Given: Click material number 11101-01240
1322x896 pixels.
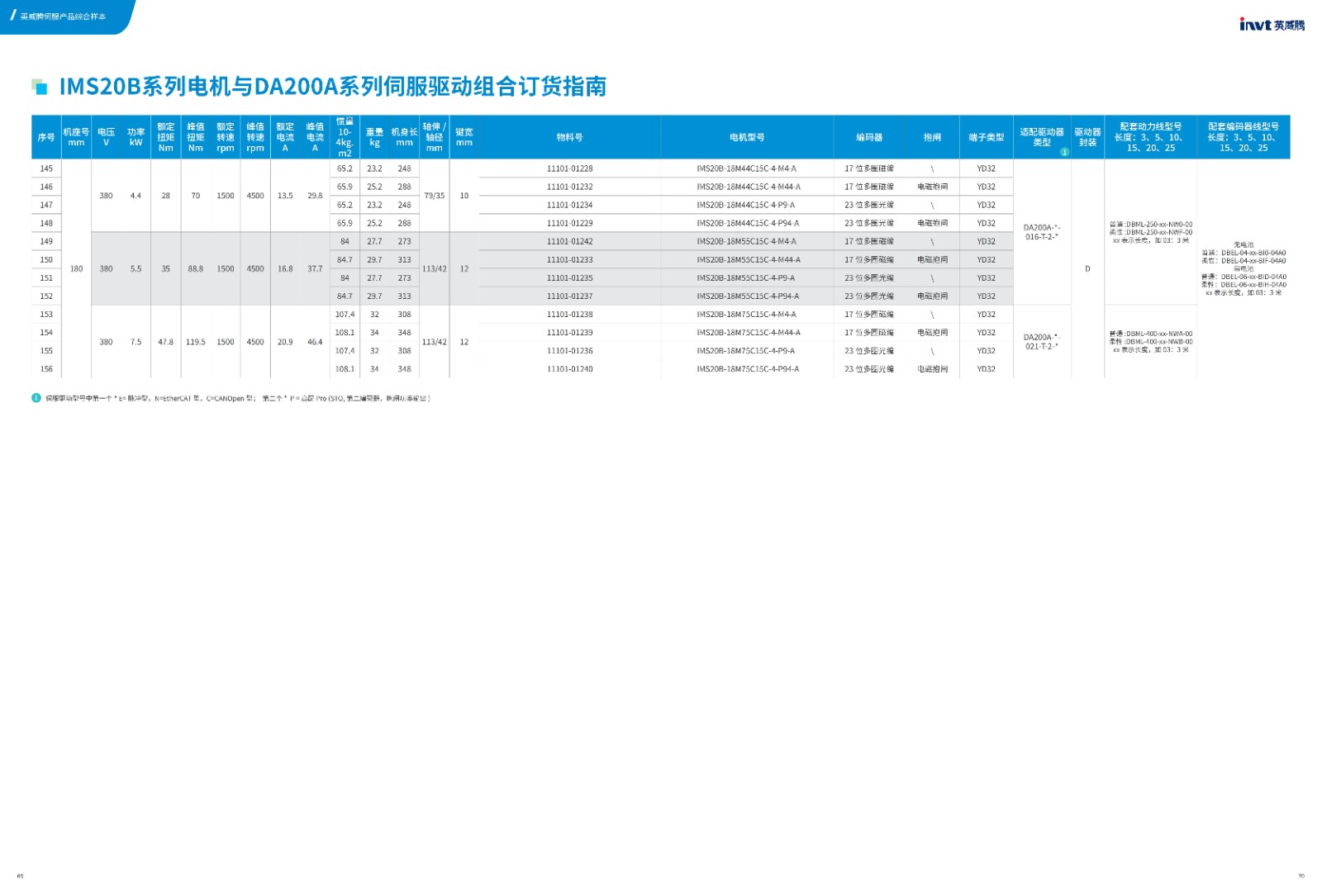Looking at the screenshot, I should coord(569,369).
